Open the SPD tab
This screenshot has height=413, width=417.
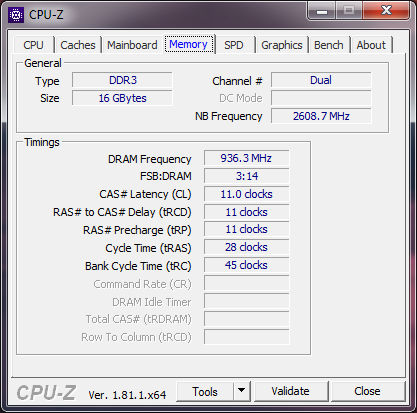pos(234,45)
